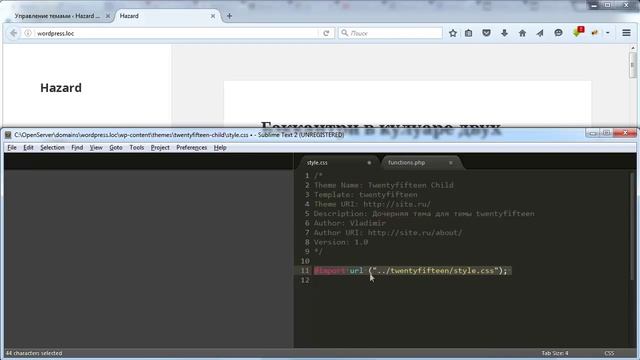
Task: Close the style.css editor tab
Action: pos(369,162)
